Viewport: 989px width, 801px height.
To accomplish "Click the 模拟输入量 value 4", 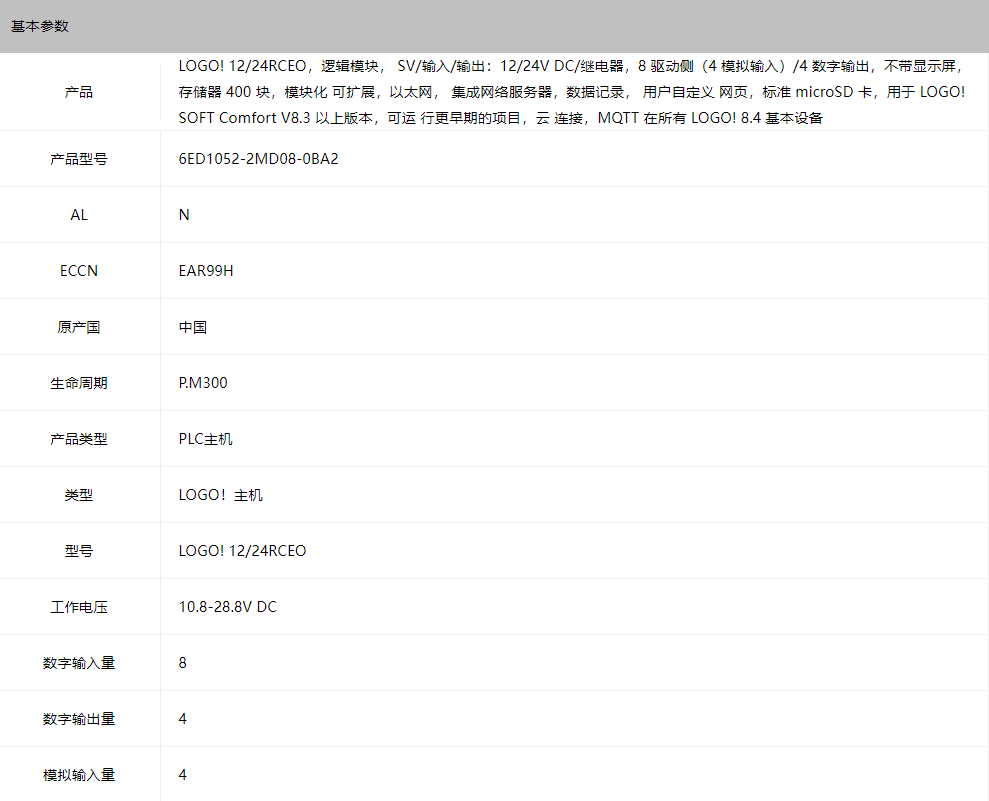I will 183,775.
